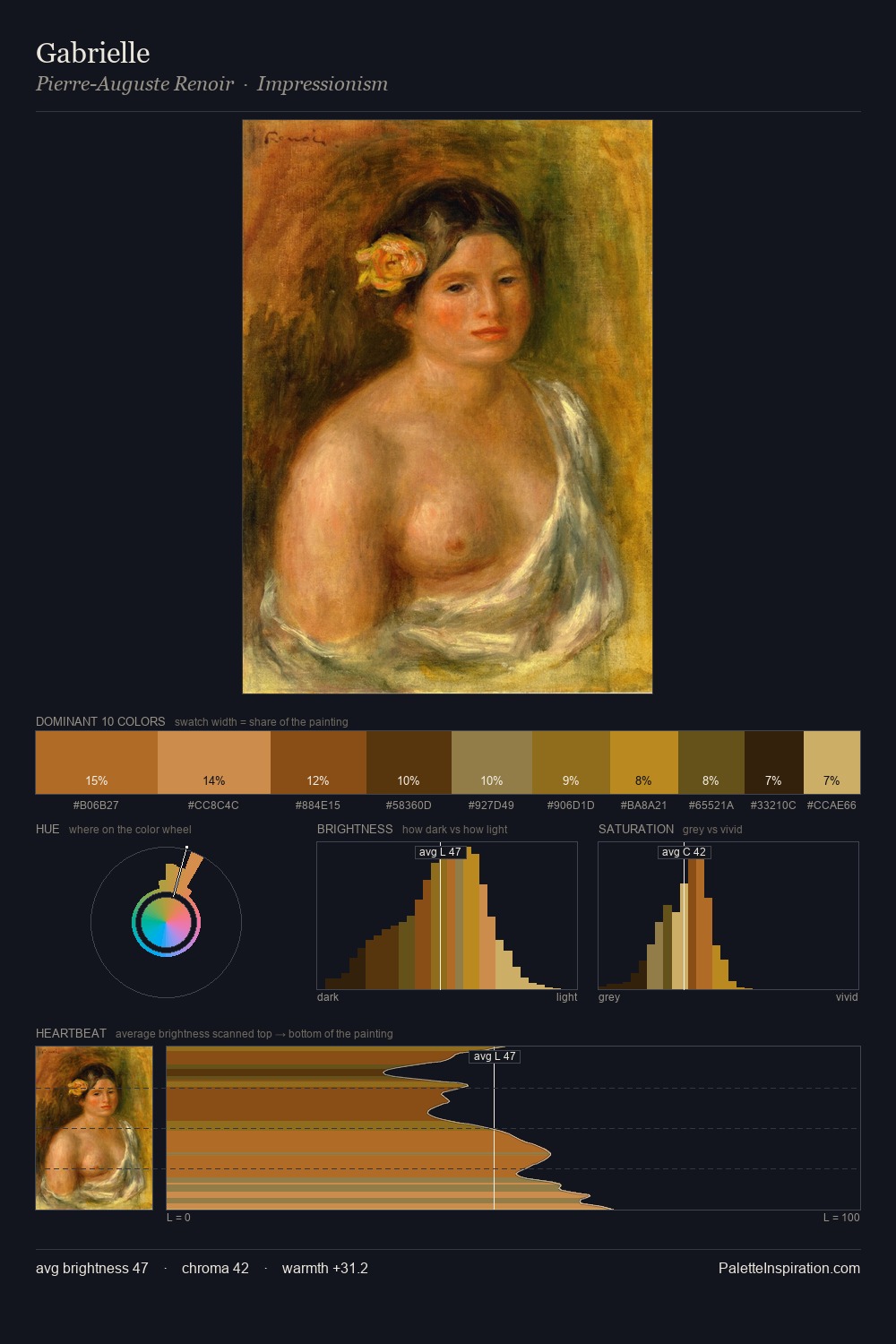The image size is (896, 1344).
Task: Click the 'DOMINANT 10 COLORS' heading
Action: point(100,721)
